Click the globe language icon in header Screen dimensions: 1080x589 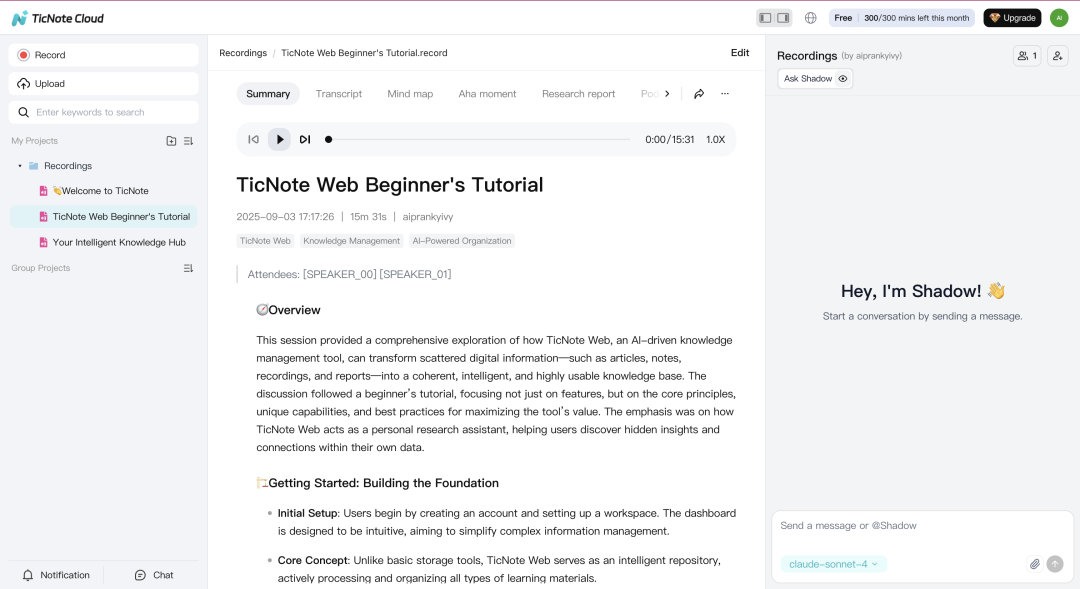click(x=811, y=18)
